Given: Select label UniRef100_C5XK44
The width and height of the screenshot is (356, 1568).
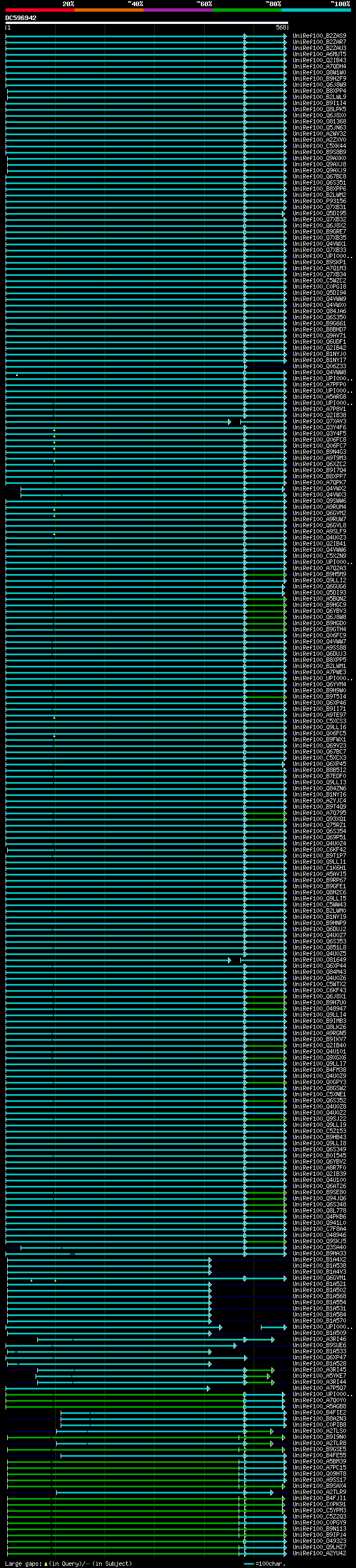Looking at the screenshot, I should pyautogui.click(x=319, y=146).
